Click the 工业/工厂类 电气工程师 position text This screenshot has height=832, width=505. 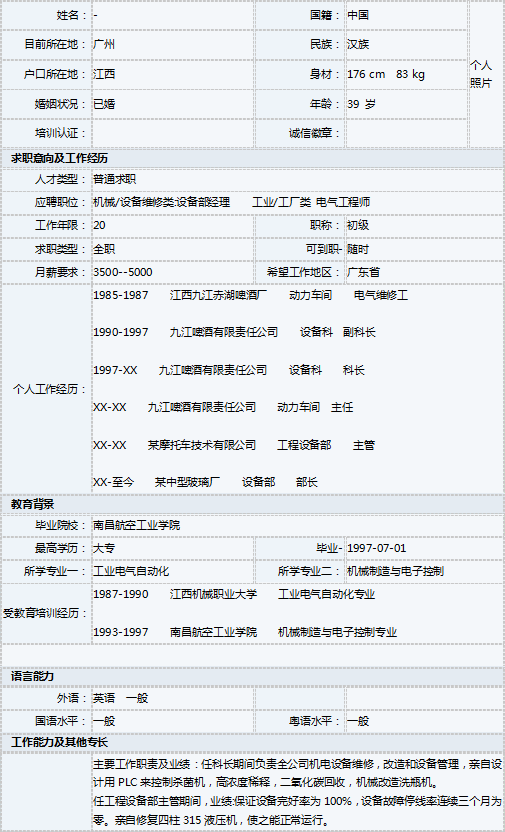point(311,202)
